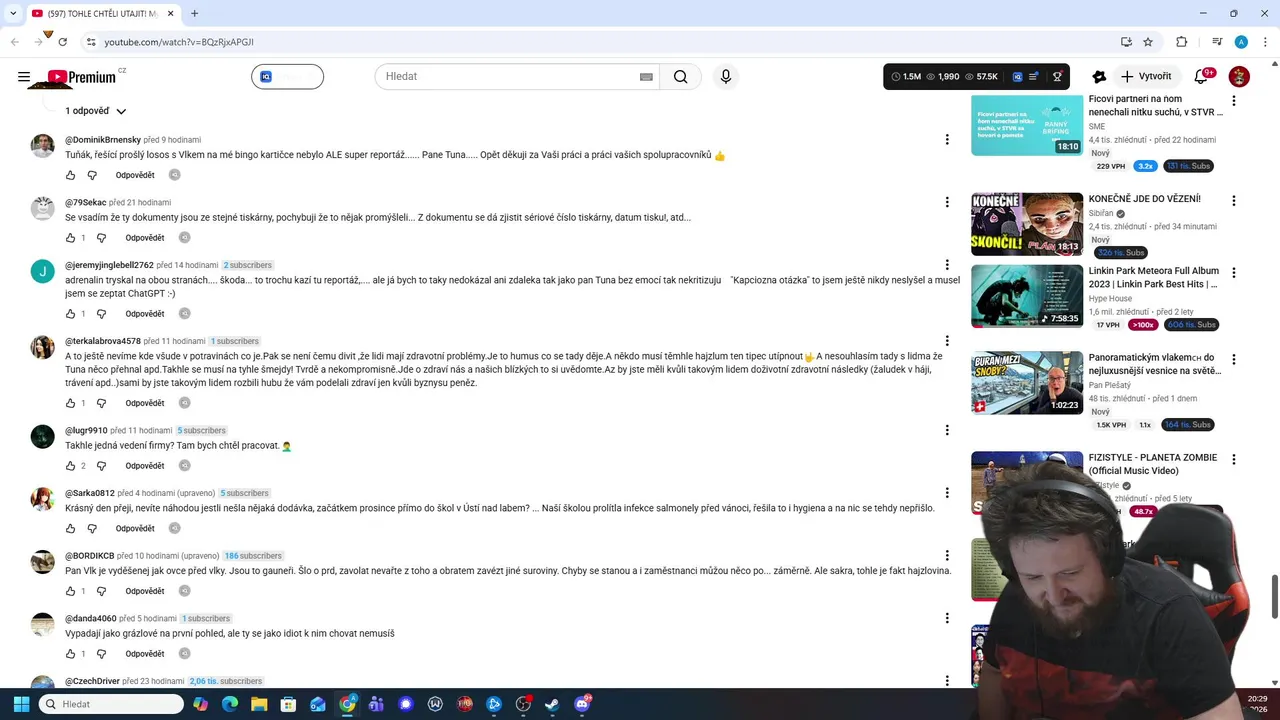Like the comment by @jeremyjinglebell2762
The image size is (1280, 720).
[70, 314]
